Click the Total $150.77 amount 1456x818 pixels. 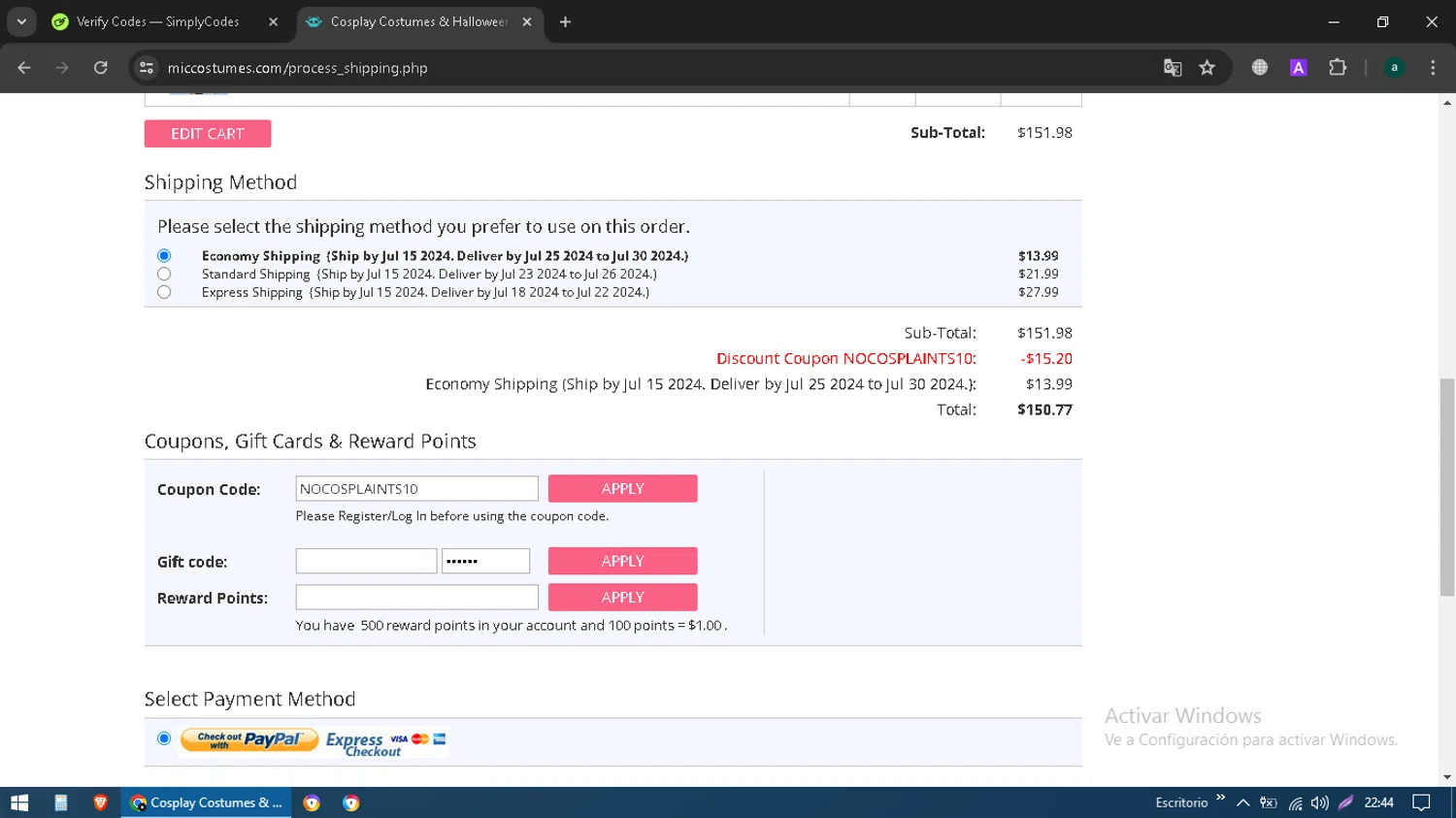point(1044,410)
